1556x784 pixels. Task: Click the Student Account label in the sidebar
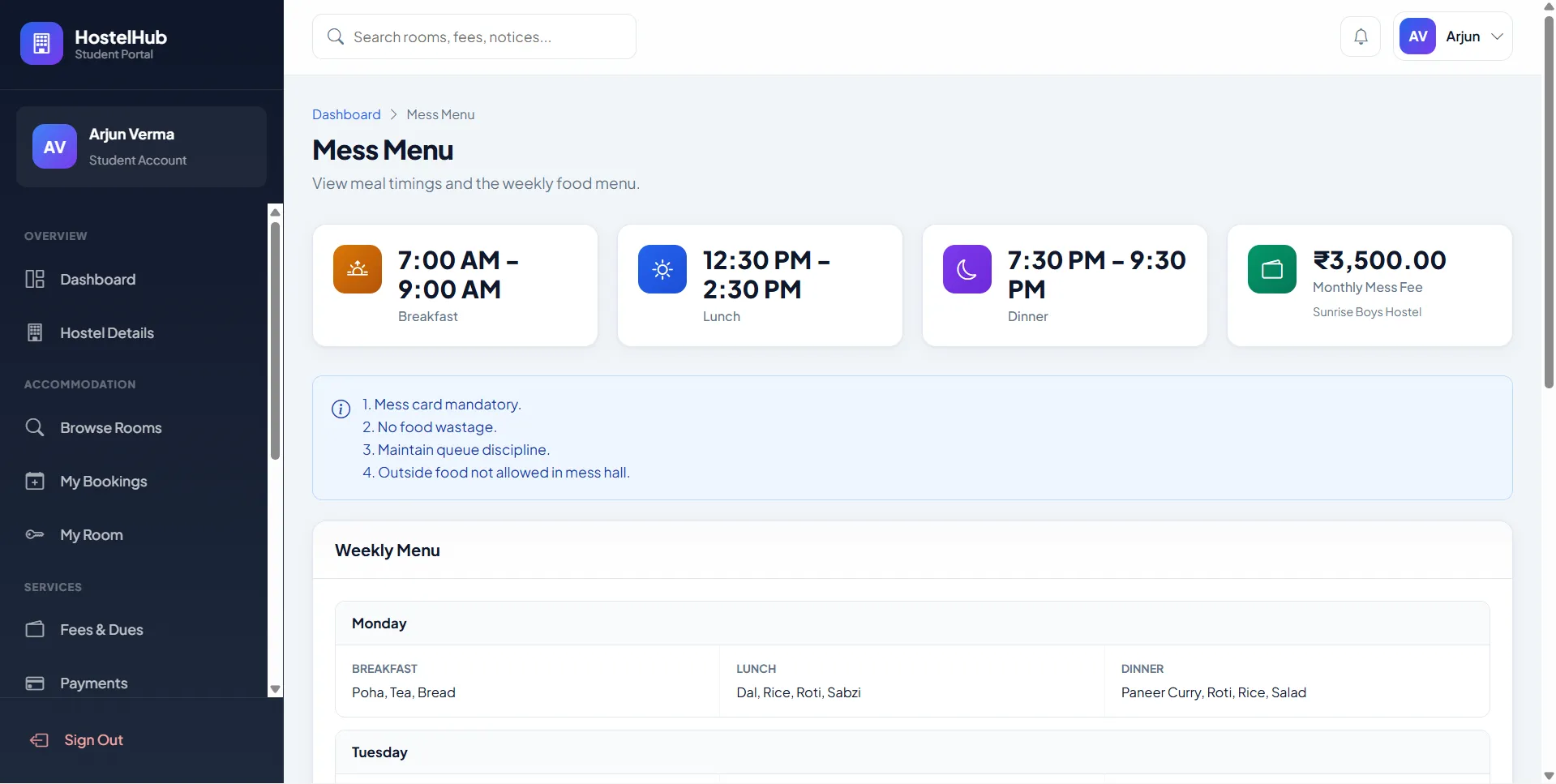(138, 160)
